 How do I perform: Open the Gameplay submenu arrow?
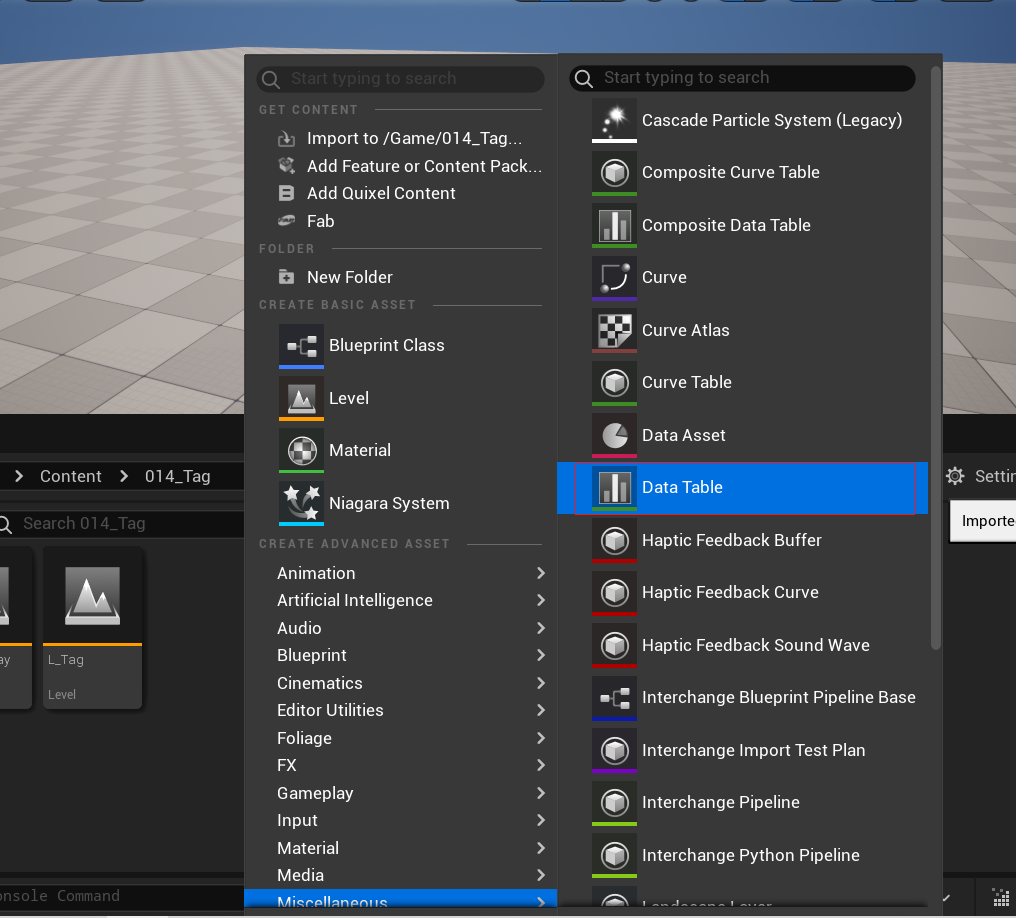[x=540, y=793]
